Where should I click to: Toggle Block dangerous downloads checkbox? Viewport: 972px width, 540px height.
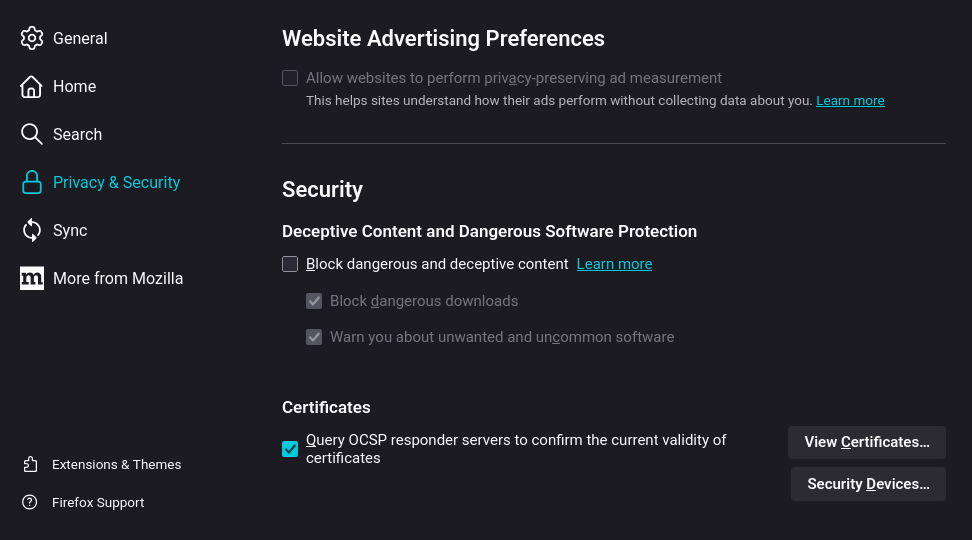click(x=314, y=301)
